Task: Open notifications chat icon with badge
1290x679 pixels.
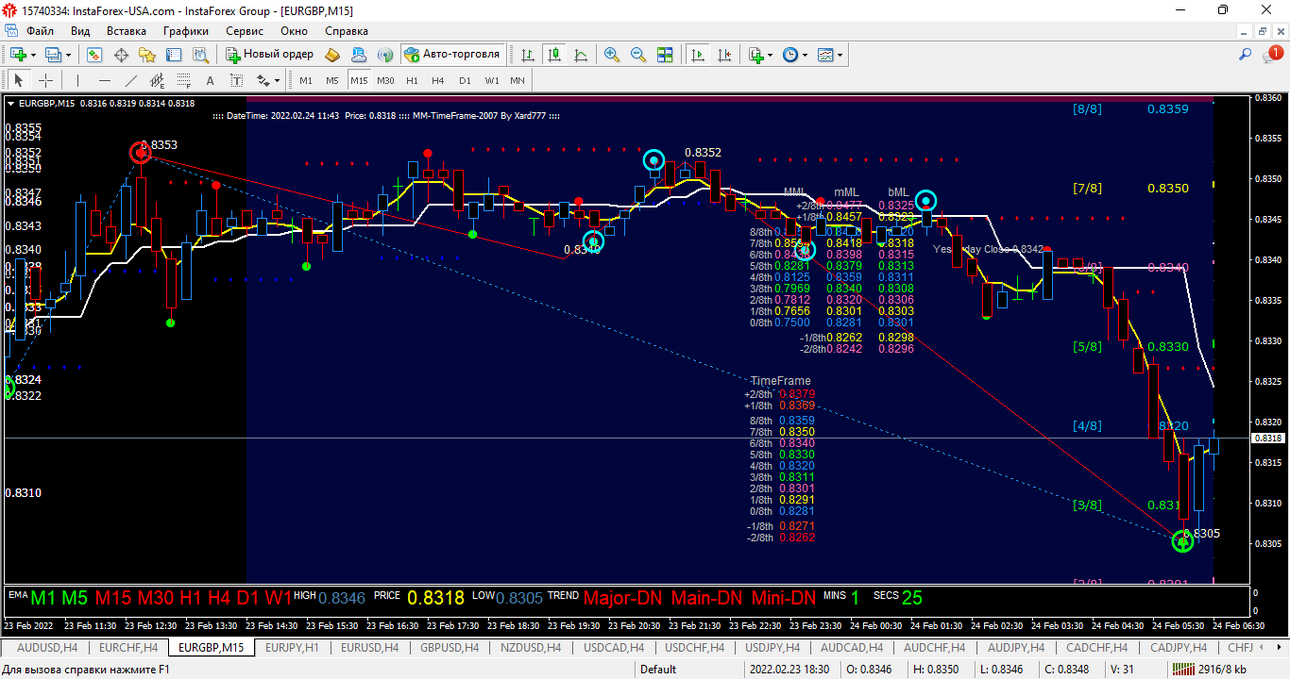Action: pos(1272,54)
